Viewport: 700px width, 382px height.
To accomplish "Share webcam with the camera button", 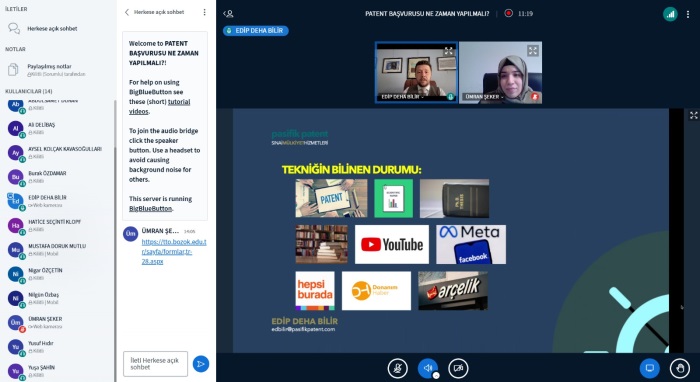I will pos(458,368).
